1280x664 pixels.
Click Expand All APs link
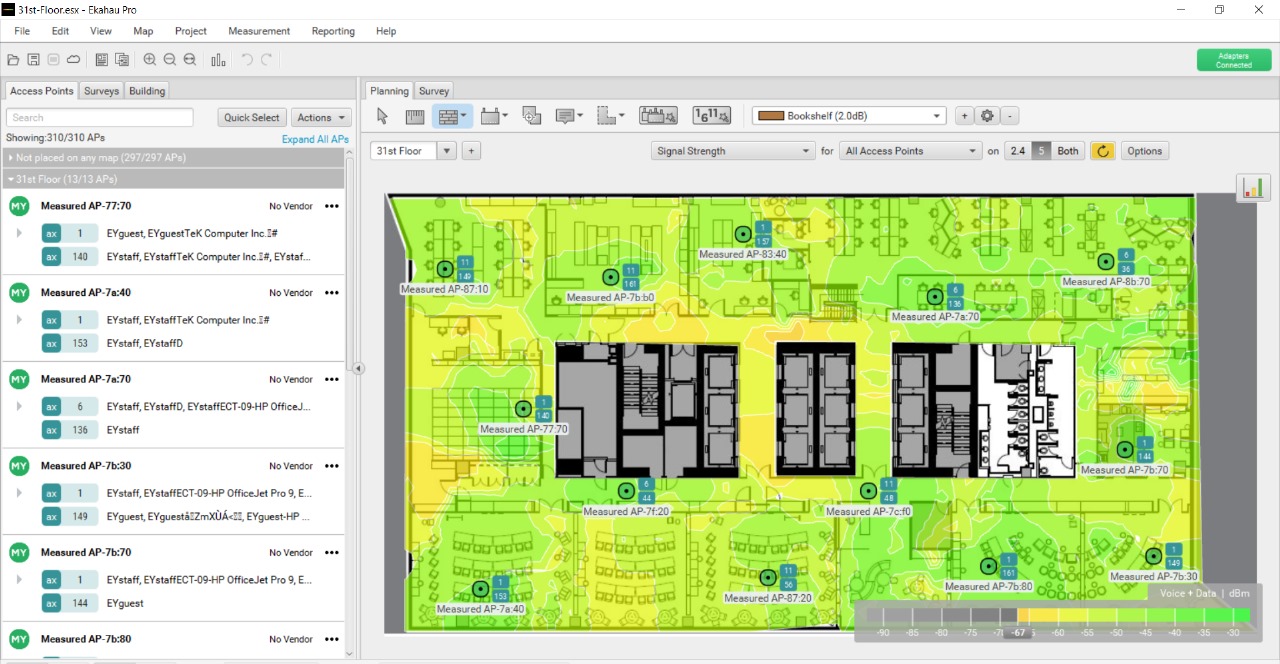[x=315, y=139]
